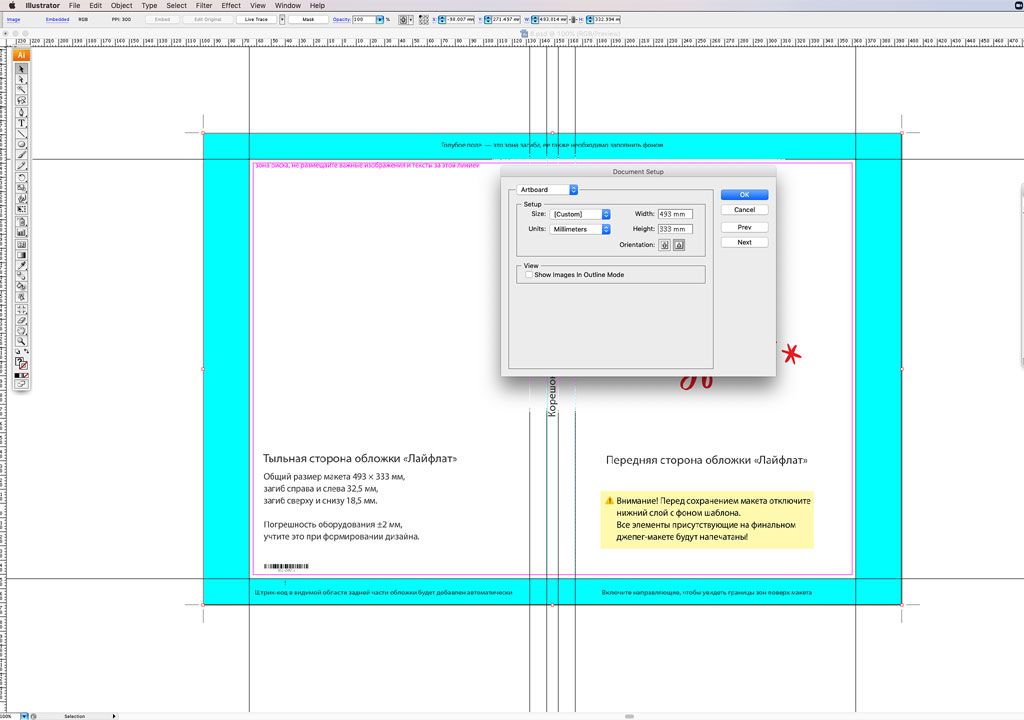This screenshot has width=1024, height=720.
Task: Select the Symbol Sprayer tool
Action: click(22, 222)
